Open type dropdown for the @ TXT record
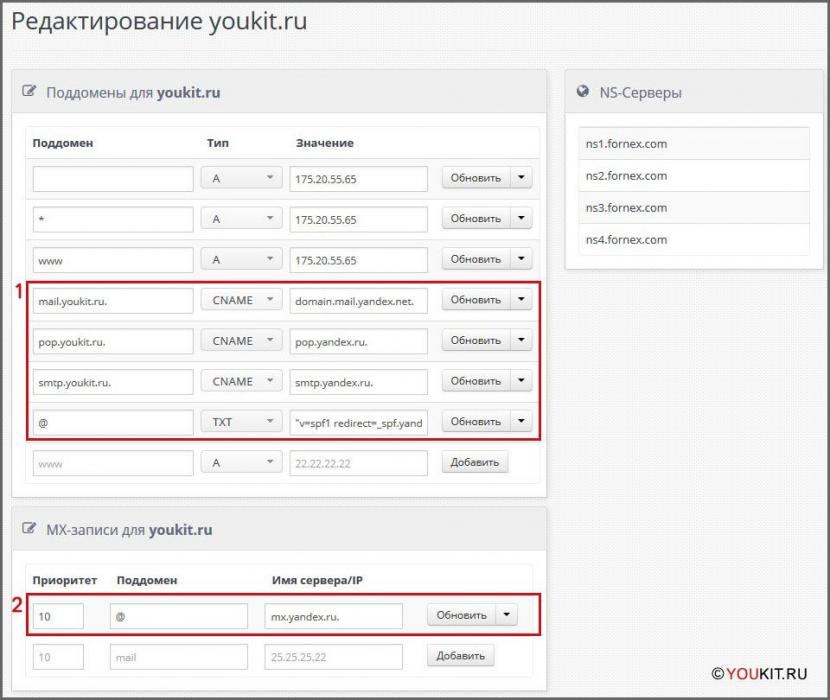The image size is (830, 700). pos(242,422)
